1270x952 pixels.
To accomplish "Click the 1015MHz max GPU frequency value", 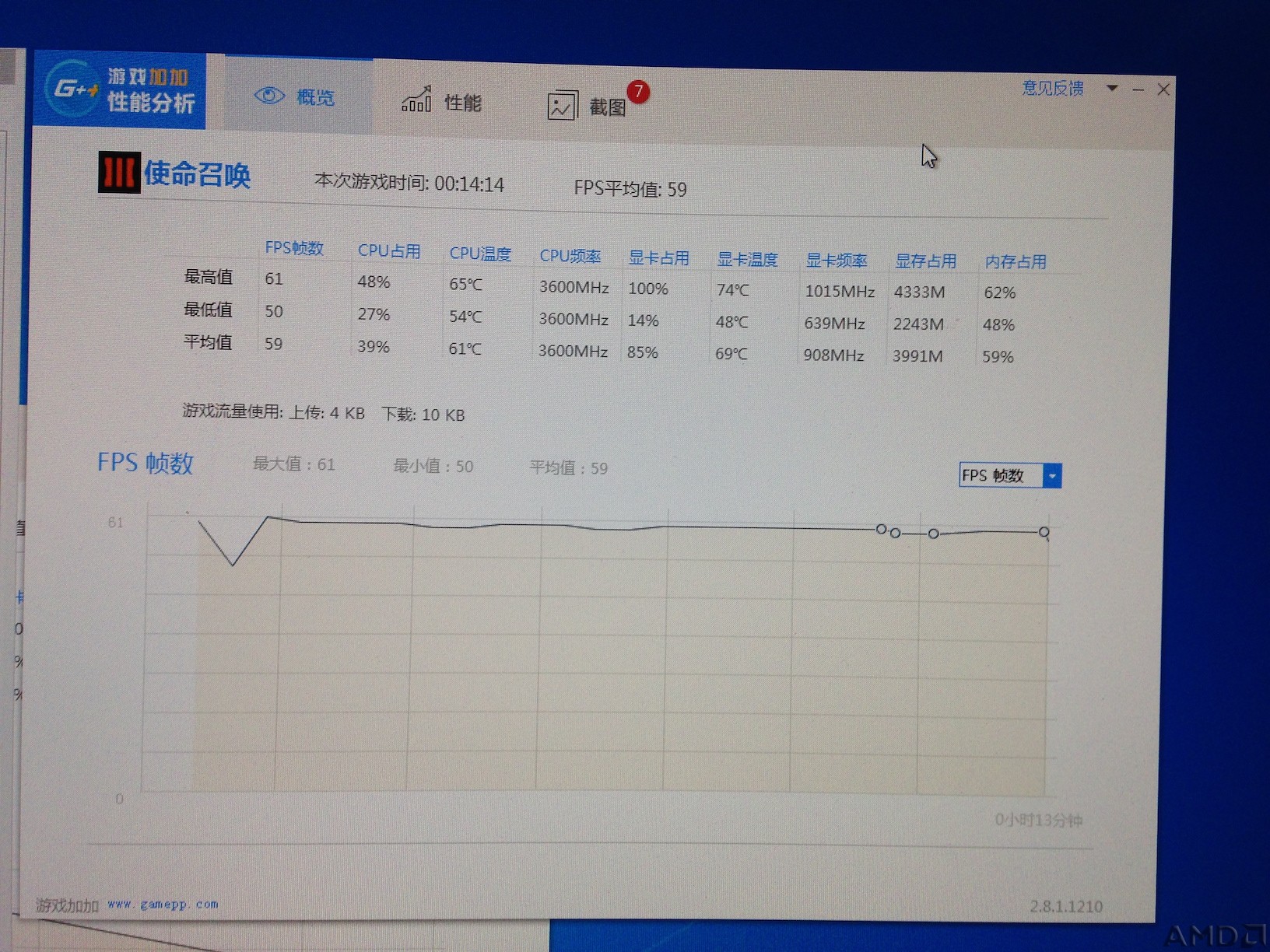I will [840, 292].
